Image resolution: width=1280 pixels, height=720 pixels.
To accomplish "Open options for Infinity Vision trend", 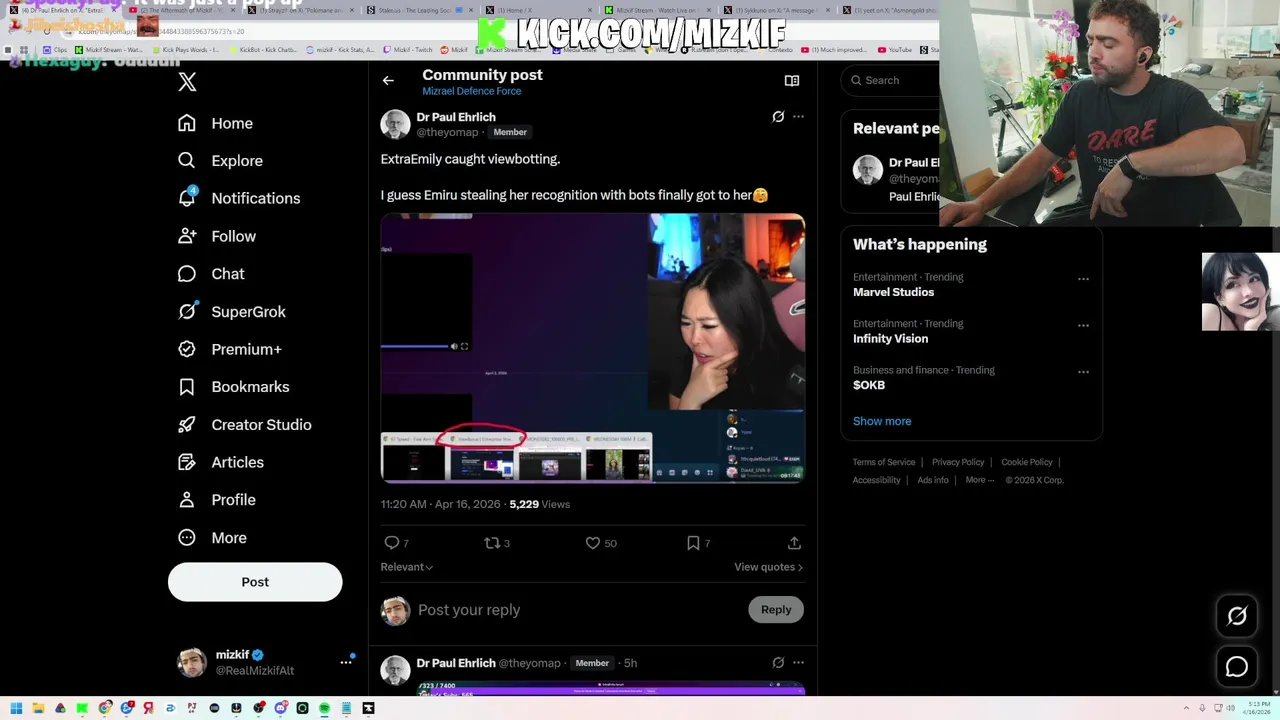I will 1083,326.
